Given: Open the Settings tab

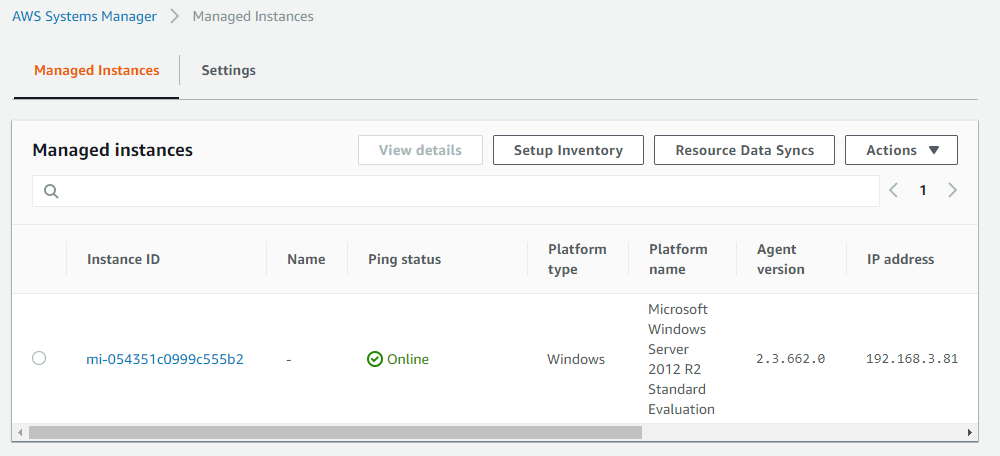Looking at the screenshot, I should point(228,70).
